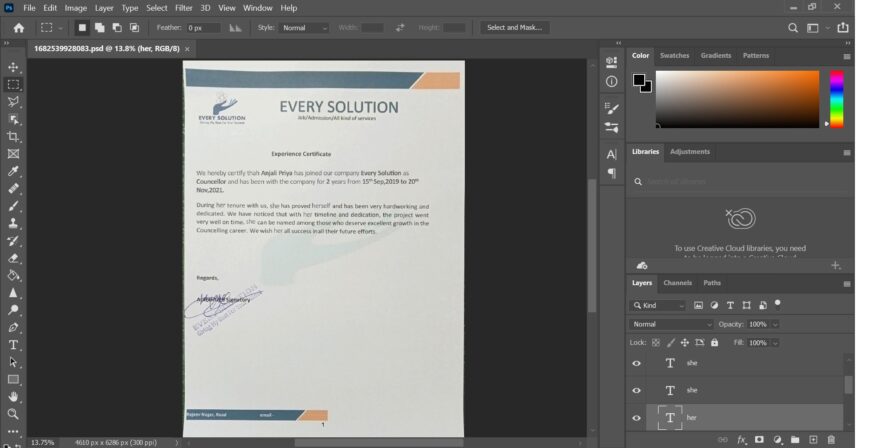
Task: Select the Clone Stamp tool
Action: click(13, 223)
